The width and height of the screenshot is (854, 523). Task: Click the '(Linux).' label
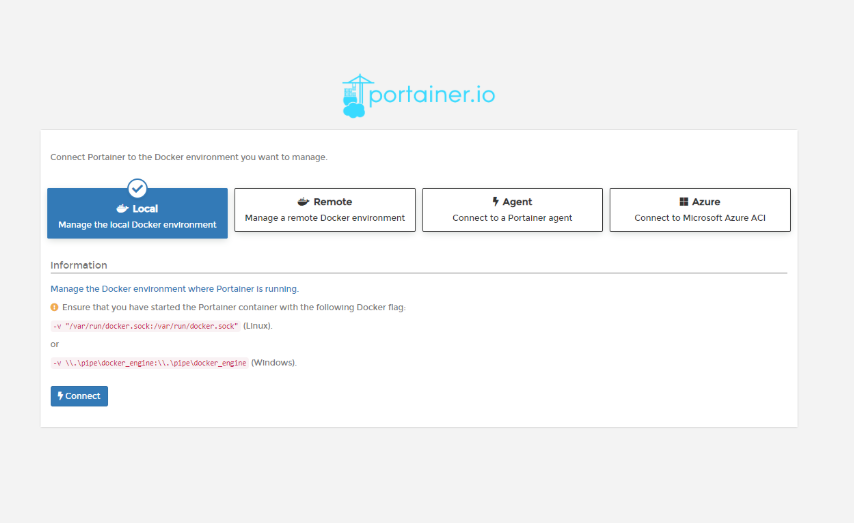[258, 326]
